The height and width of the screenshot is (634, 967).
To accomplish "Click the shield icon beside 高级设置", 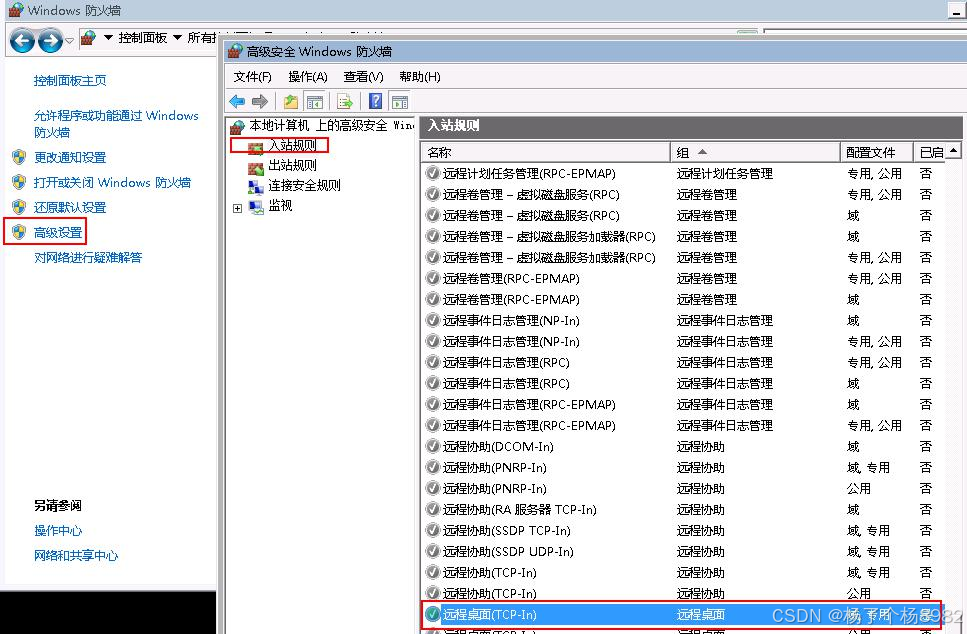I will point(19,232).
